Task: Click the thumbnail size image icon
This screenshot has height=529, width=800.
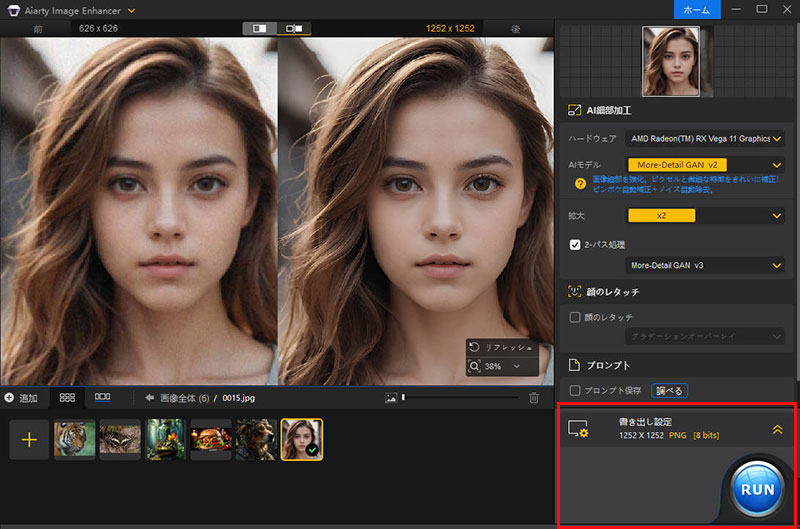Action: pos(391,398)
